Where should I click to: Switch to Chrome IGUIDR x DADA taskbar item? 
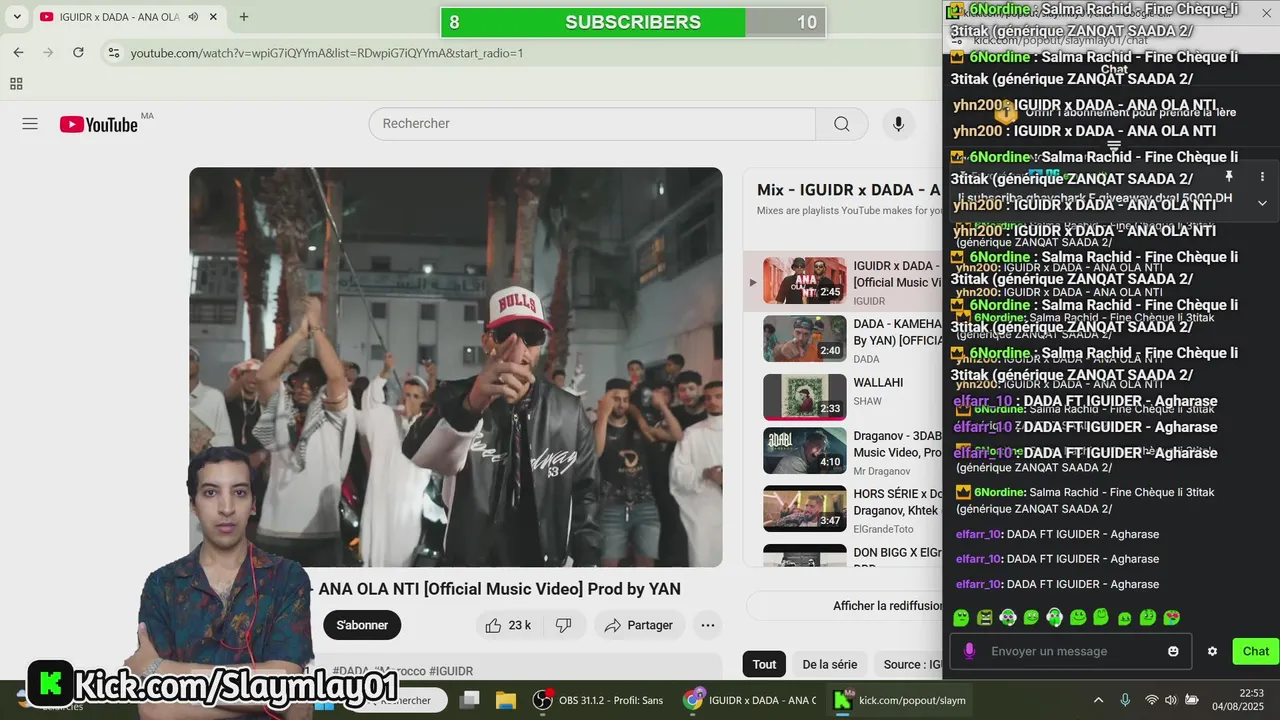750,700
